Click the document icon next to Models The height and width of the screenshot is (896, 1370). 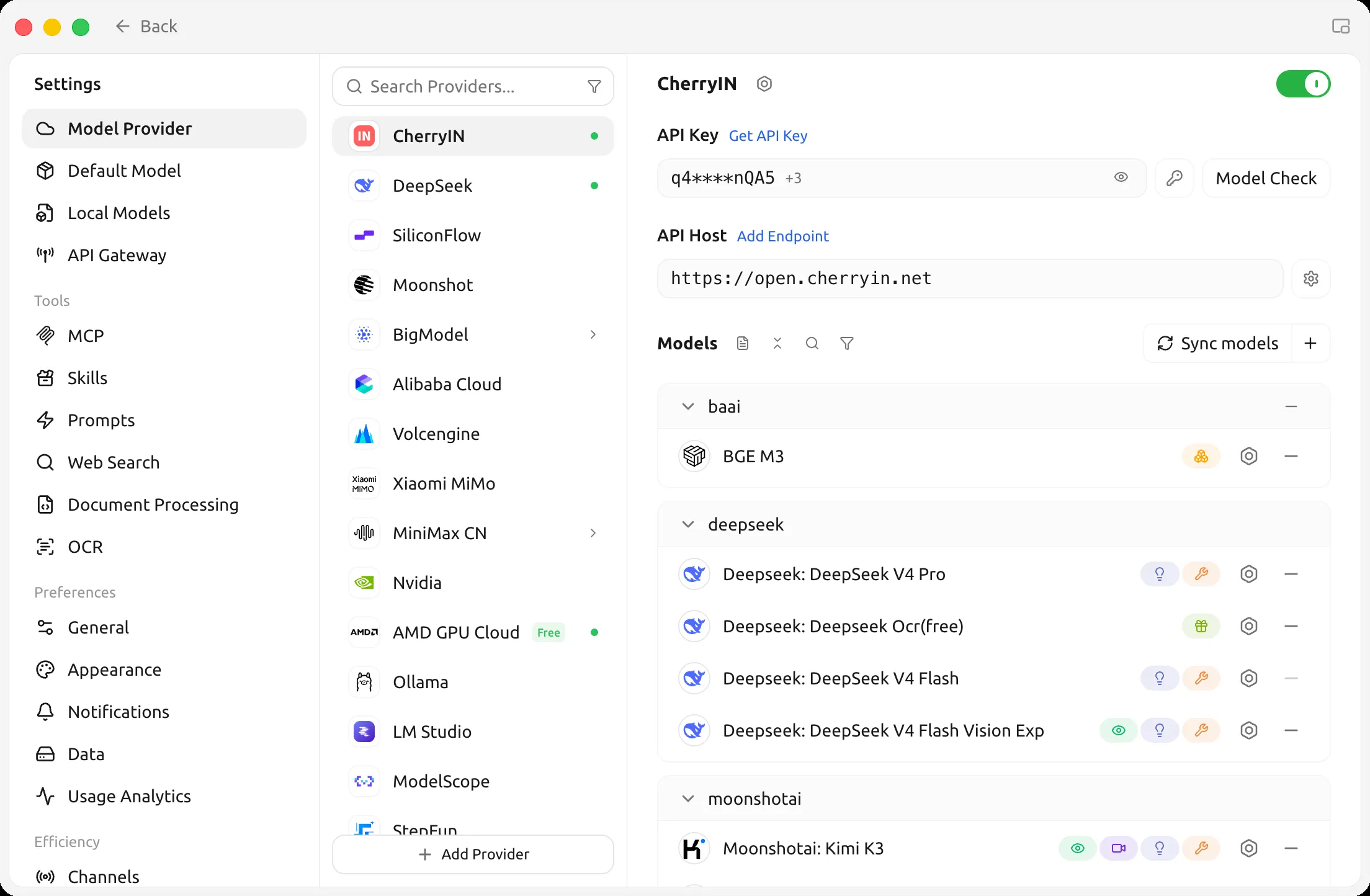click(743, 343)
